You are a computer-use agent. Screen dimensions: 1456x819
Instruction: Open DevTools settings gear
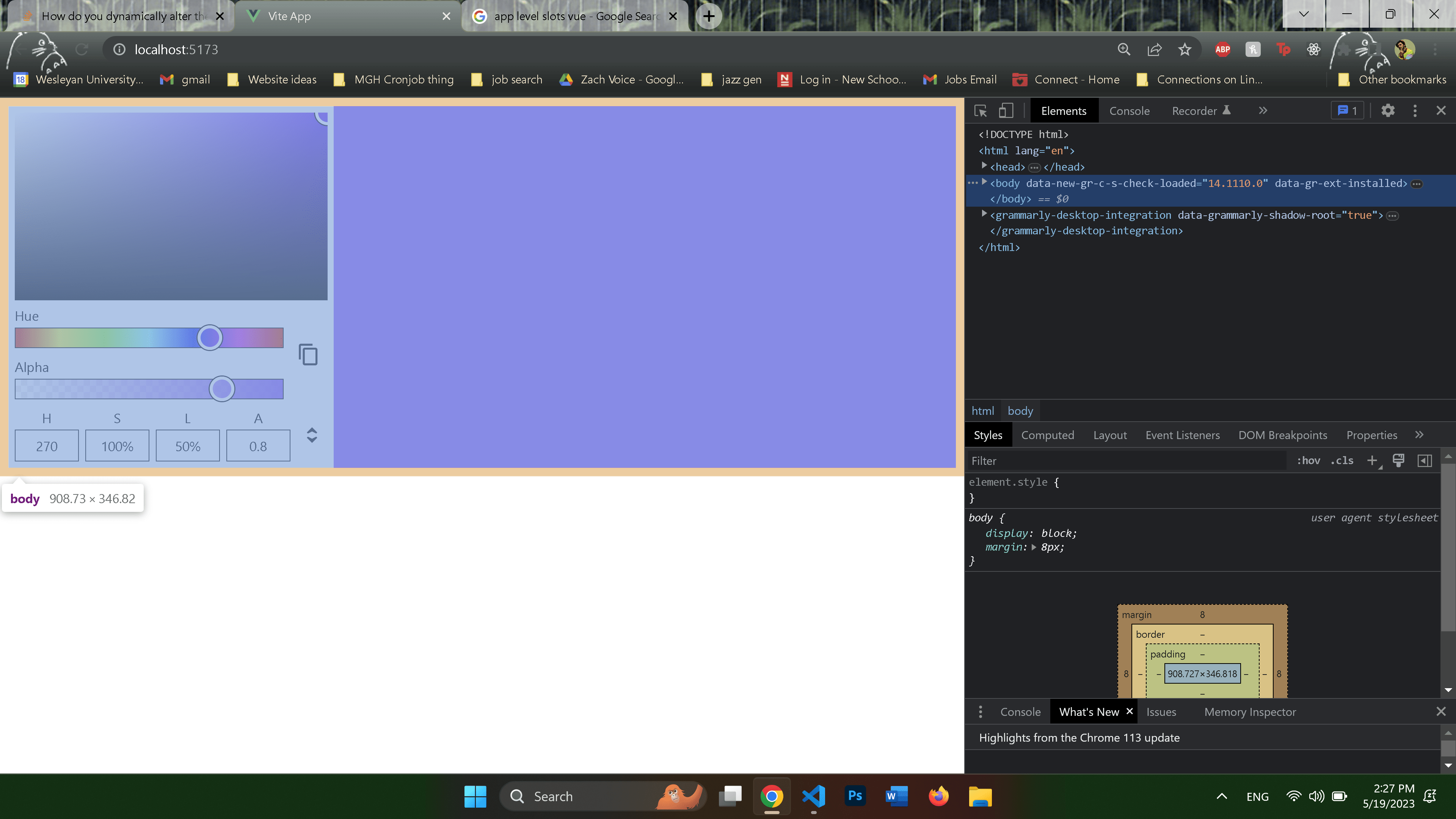tap(1388, 111)
